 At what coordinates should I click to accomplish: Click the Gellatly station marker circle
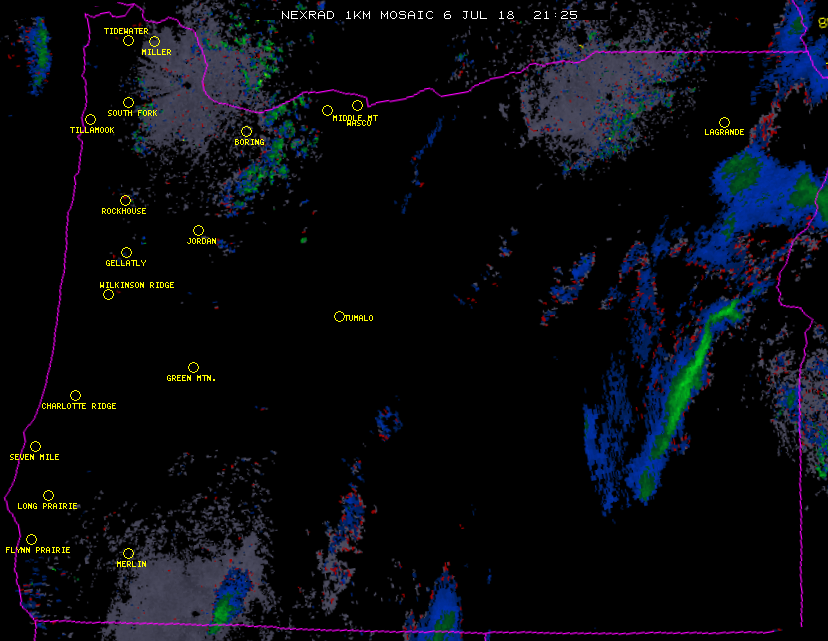coord(126,252)
